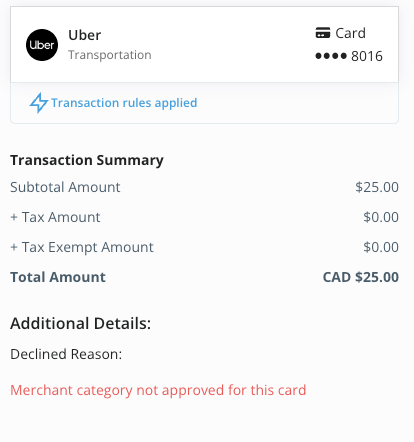This screenshot has height=442, width=414.
Task: Click the Transaction Summary heading
Action: tap(87, 160)
